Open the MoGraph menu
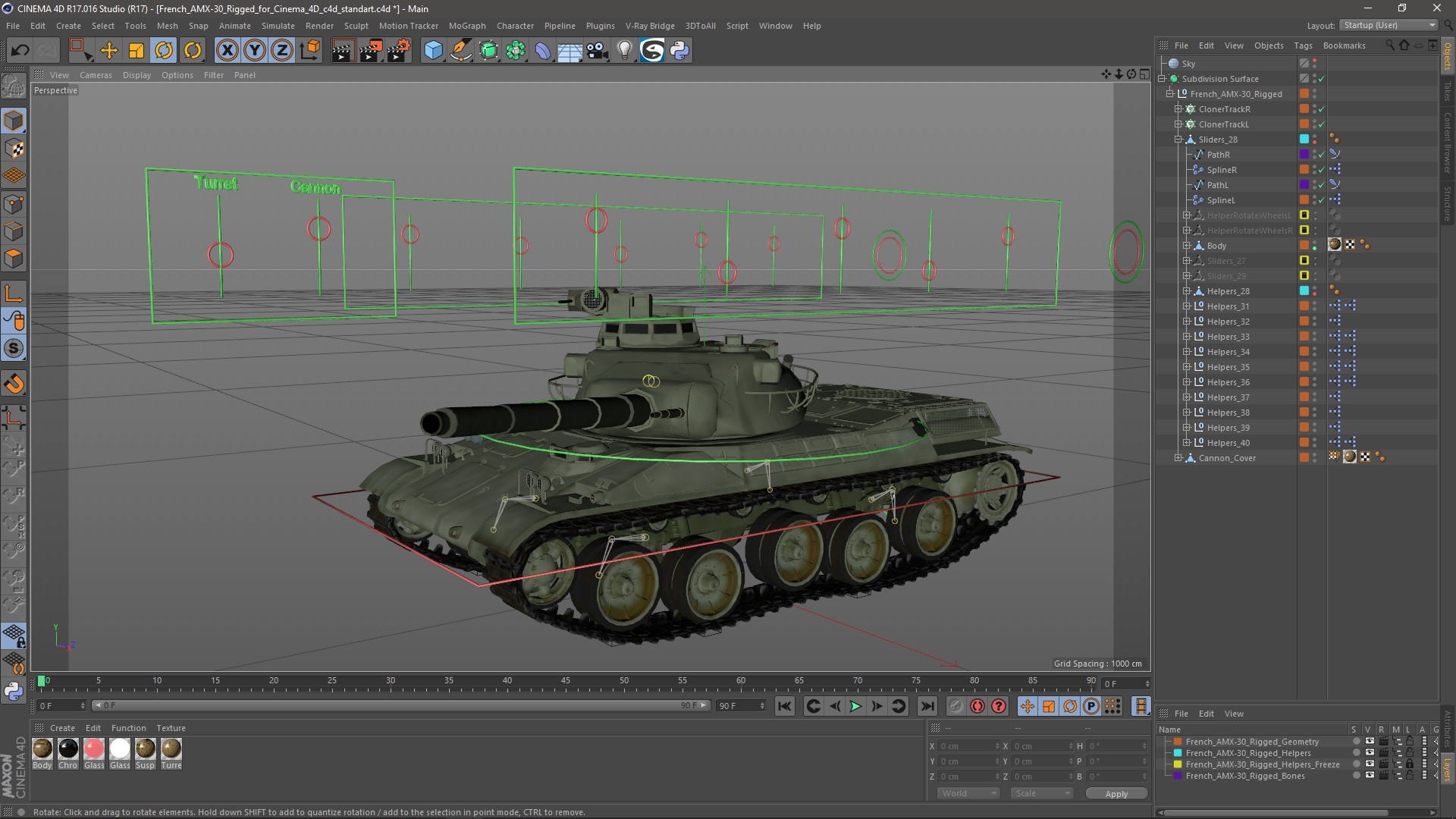This screenshot has height=819, width=1456. tap(466, 26)
